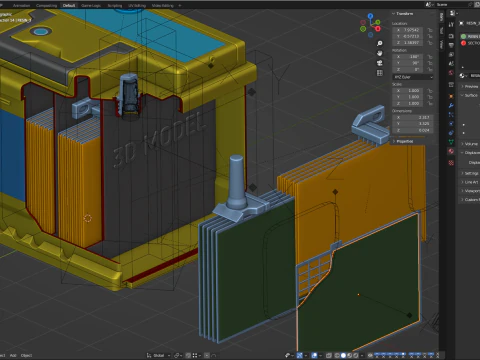Open the Scene properties tab icon
Screen dimensions: 480x360
(451, 63)
